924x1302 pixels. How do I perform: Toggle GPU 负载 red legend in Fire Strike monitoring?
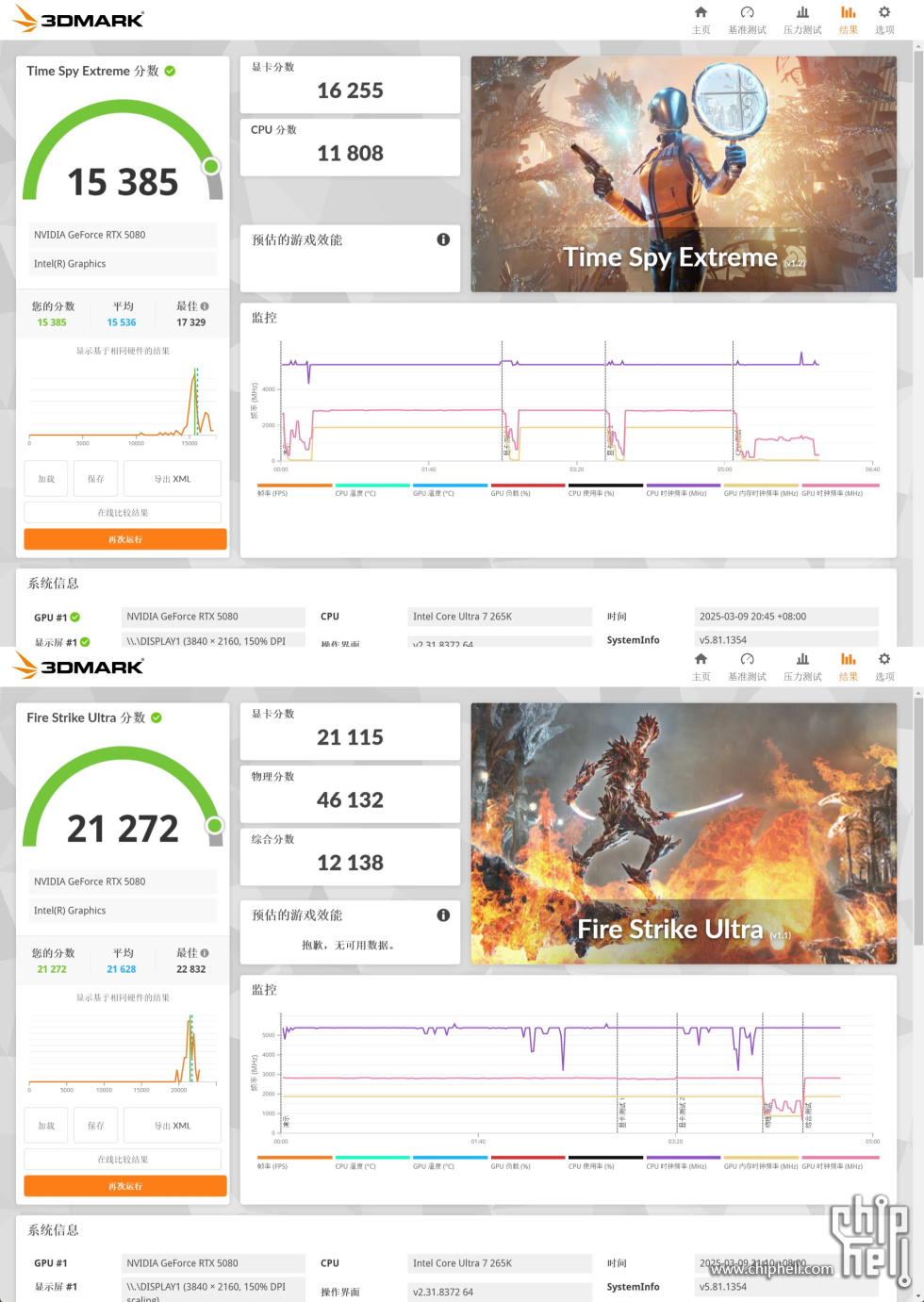pos(527,1162)
